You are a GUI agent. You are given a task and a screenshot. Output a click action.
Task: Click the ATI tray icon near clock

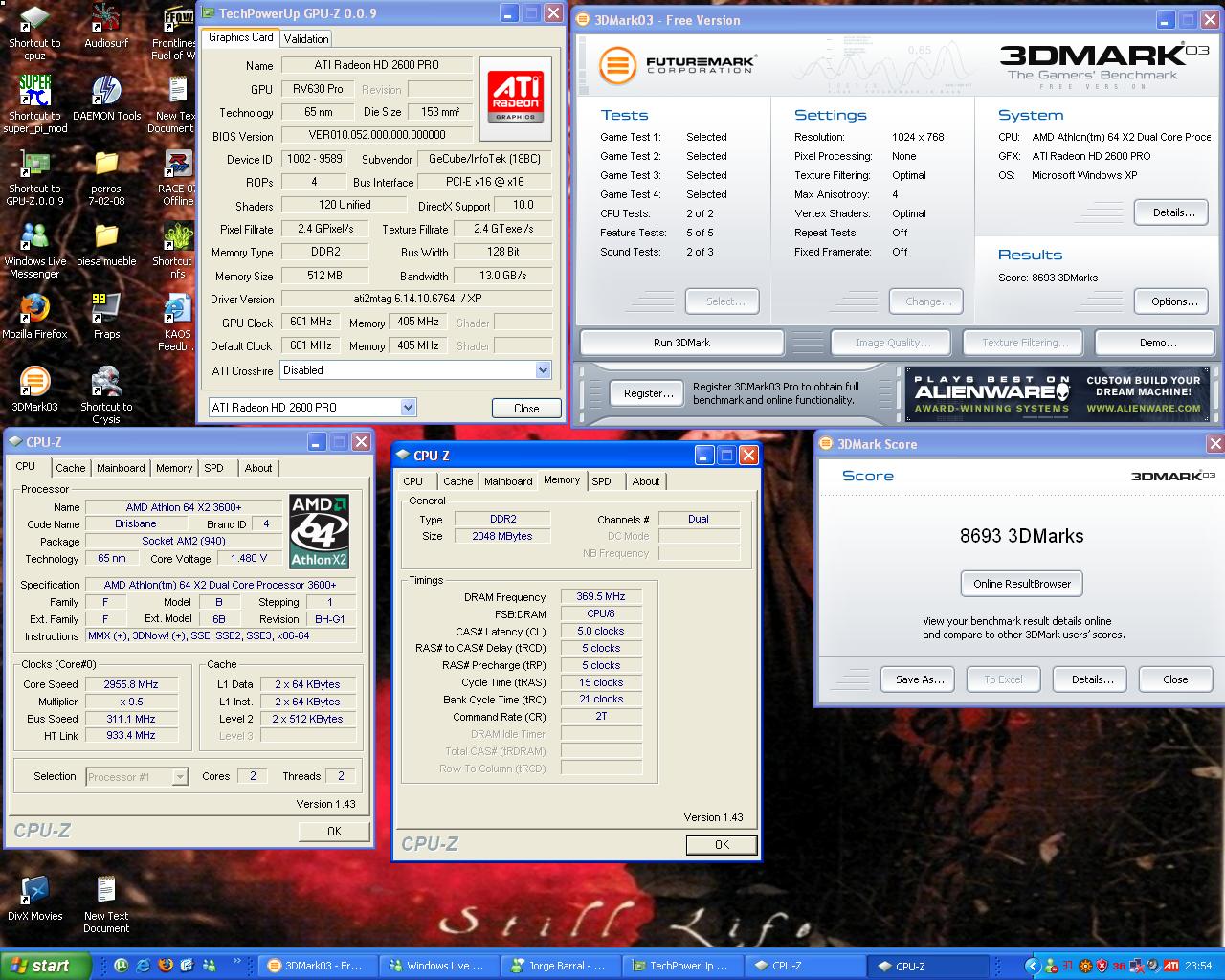pyautogui.click(x=1170, y=966)
